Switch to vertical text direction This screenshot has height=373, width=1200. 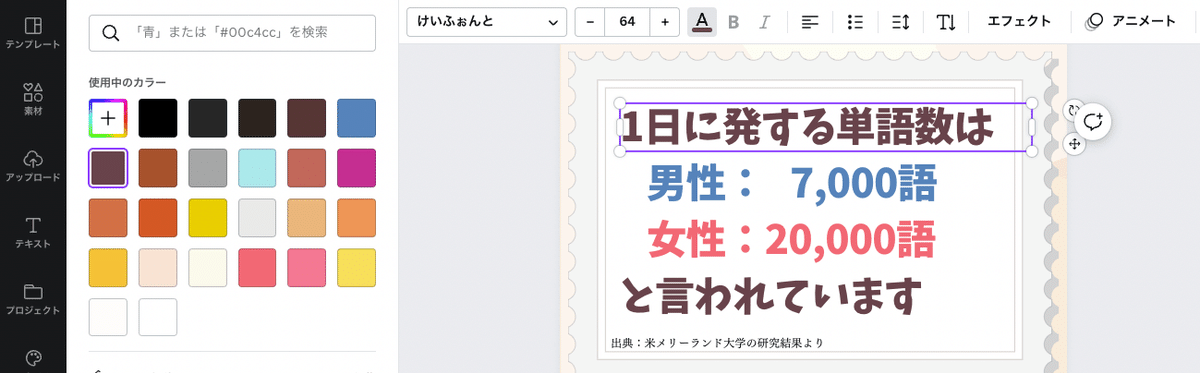[x=945, y=21]
